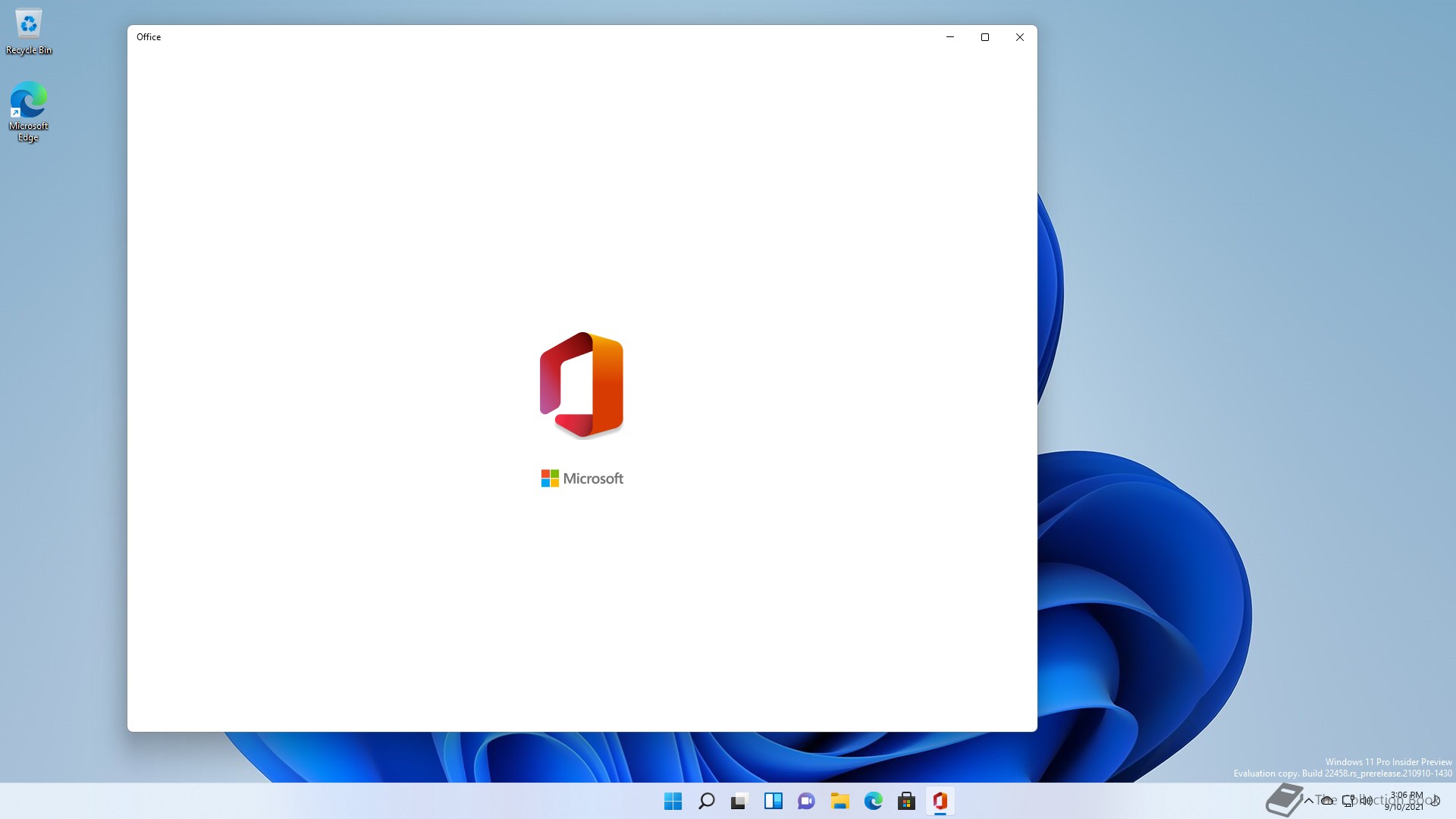1456x819 pixels.
Task: Open the Widgets panel in taskbar
Action: 773,801
